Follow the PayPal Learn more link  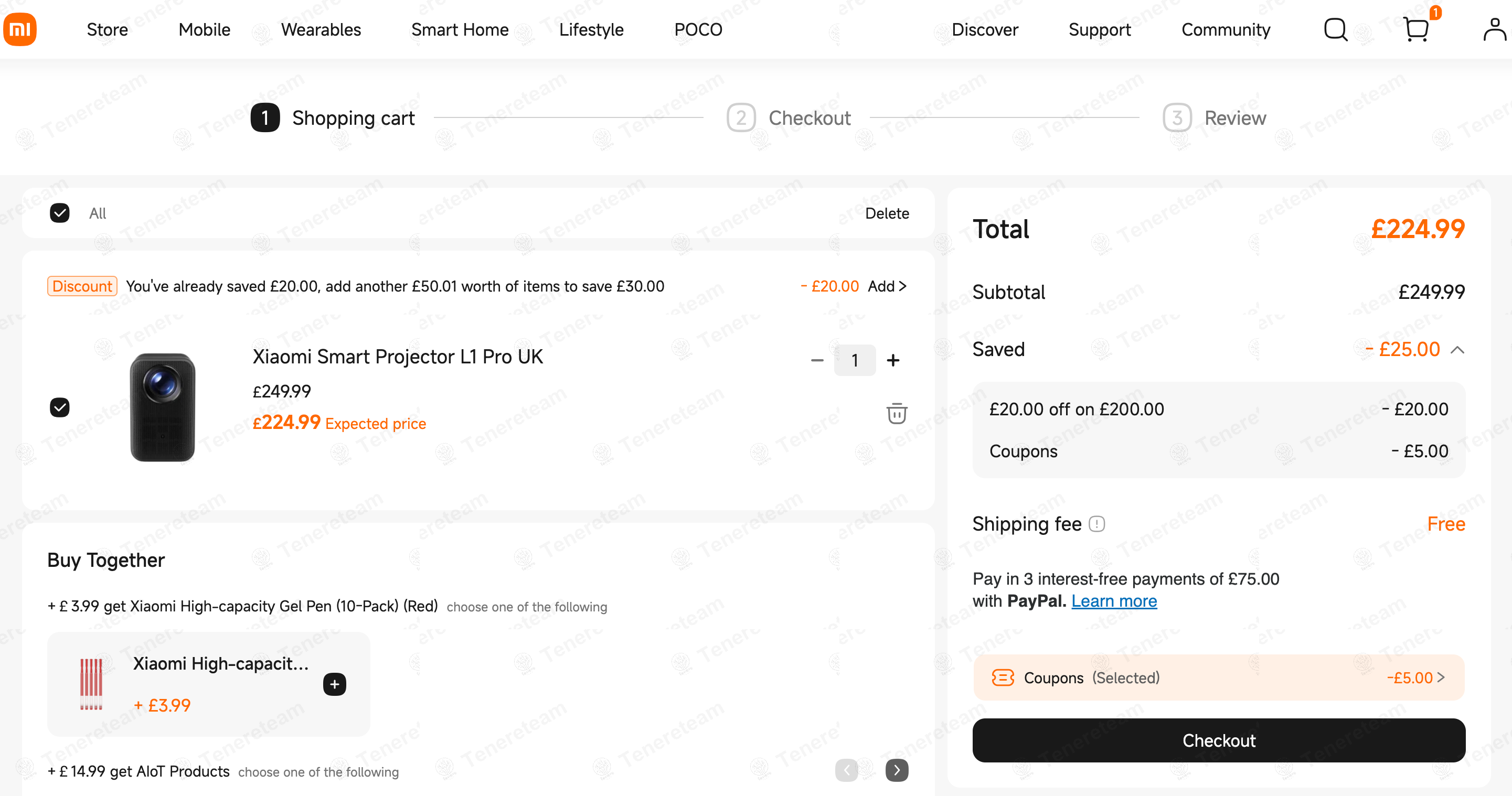pos(1113,601)
